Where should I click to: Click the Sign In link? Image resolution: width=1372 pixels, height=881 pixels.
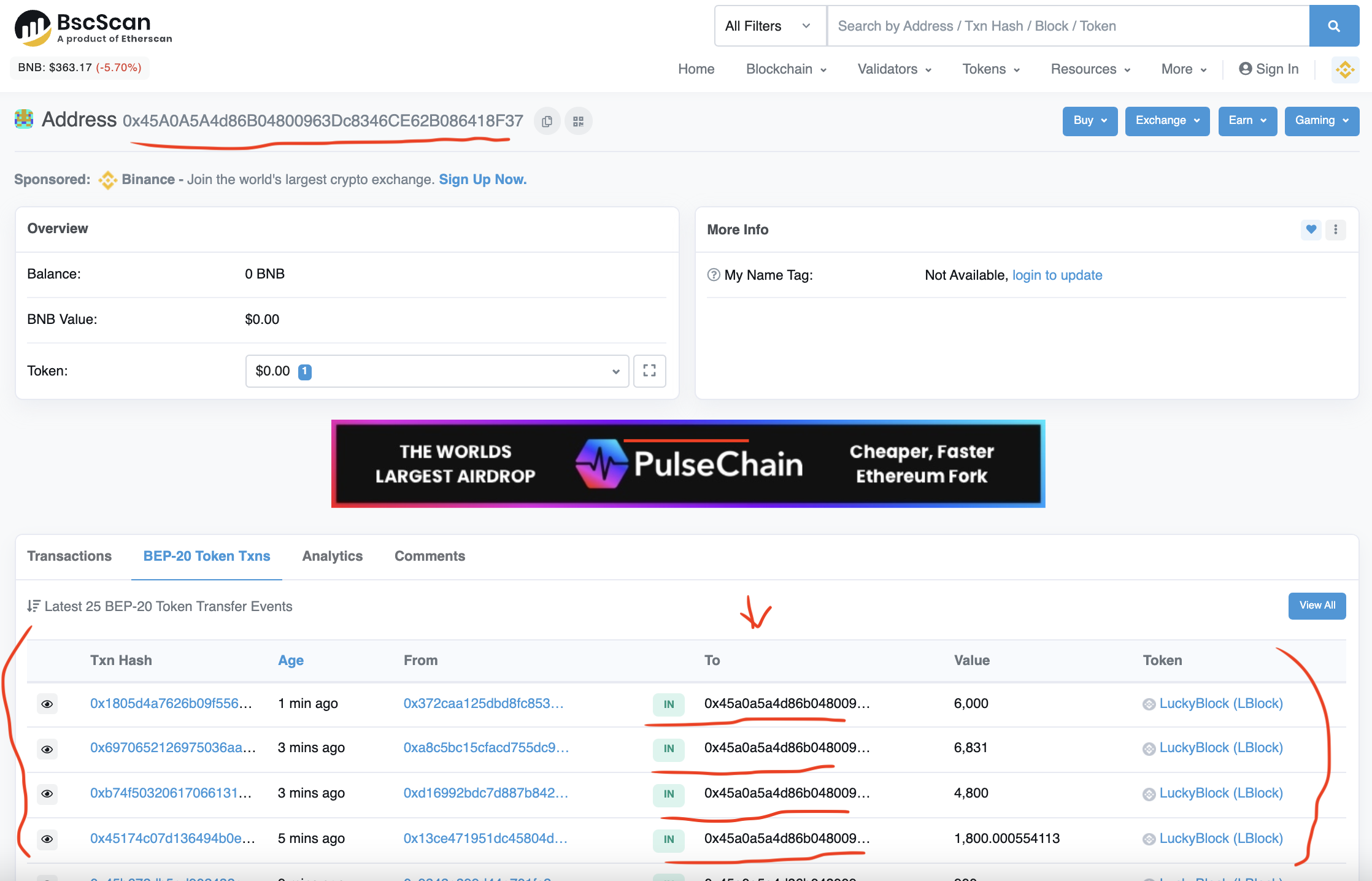[1269, 69]
